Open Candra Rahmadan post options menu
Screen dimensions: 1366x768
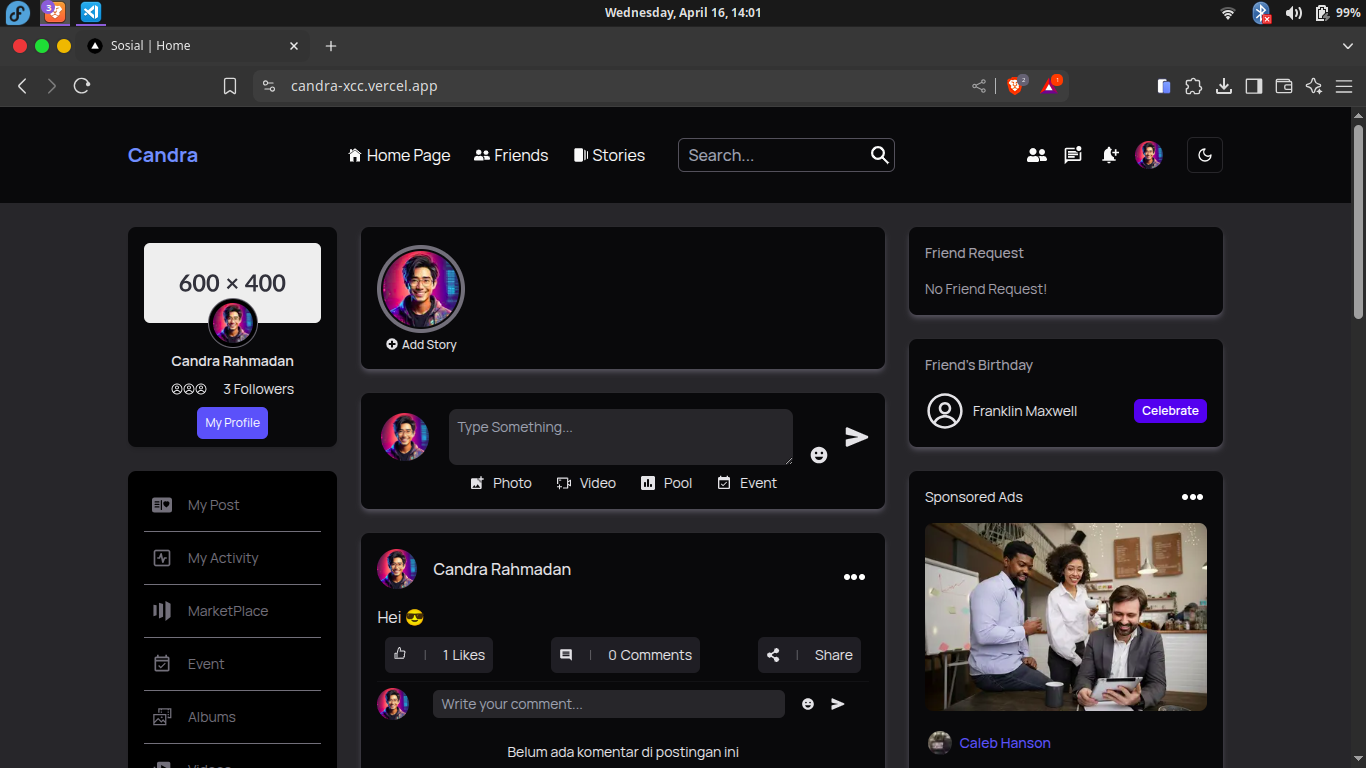pyautogui.click(x=854, y=577)
